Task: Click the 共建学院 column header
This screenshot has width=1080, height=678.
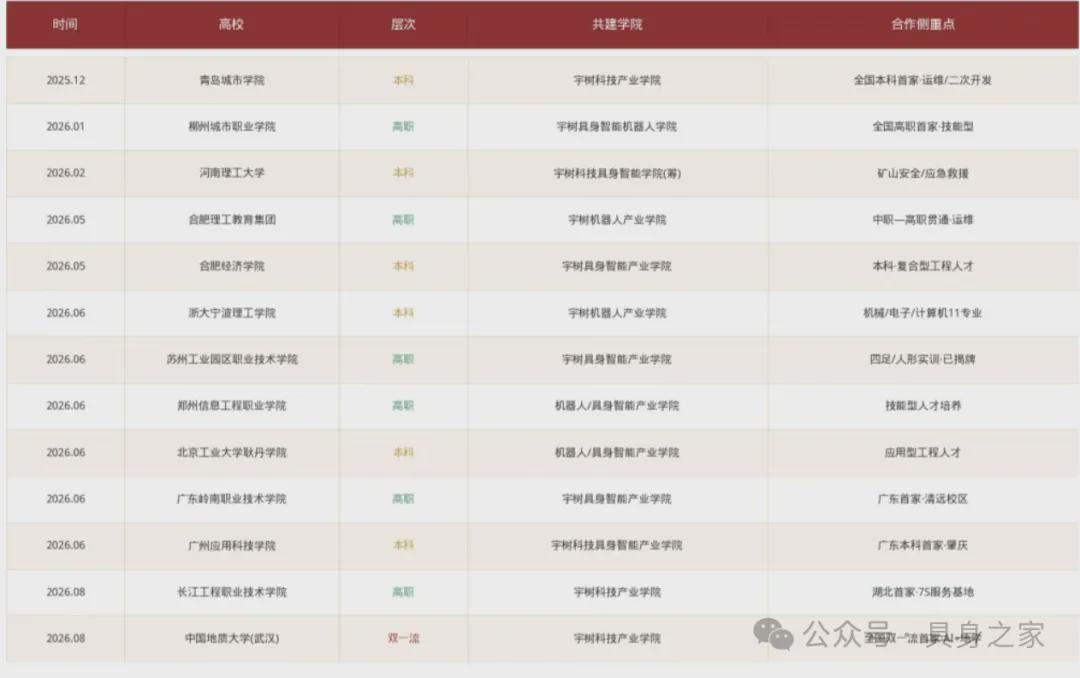Action: coord(617,24)
